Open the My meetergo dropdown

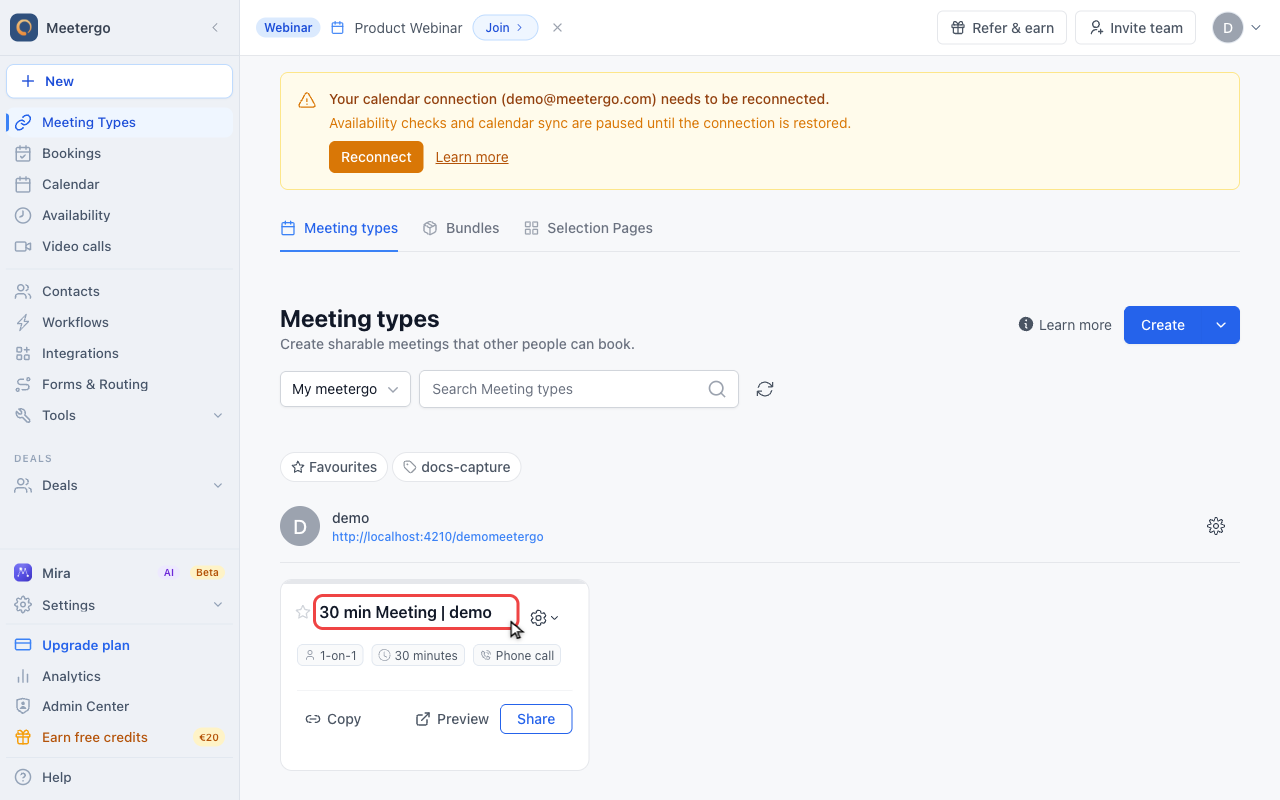pos(345,389)
